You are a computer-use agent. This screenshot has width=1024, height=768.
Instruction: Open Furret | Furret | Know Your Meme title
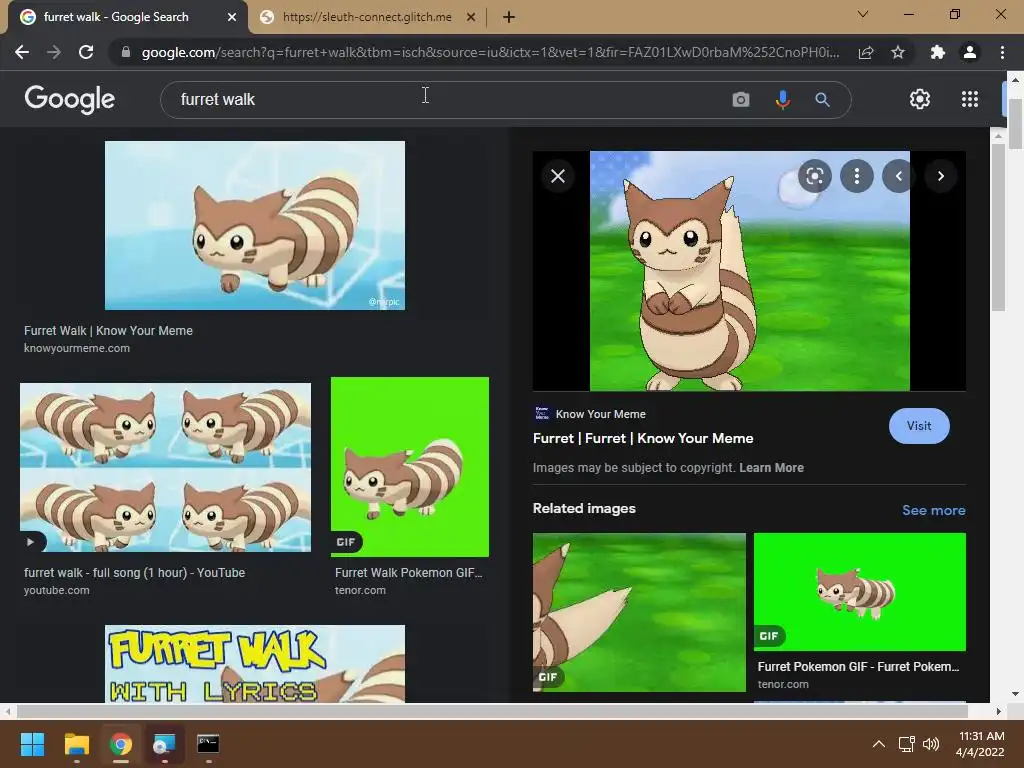tap(643, 438)
